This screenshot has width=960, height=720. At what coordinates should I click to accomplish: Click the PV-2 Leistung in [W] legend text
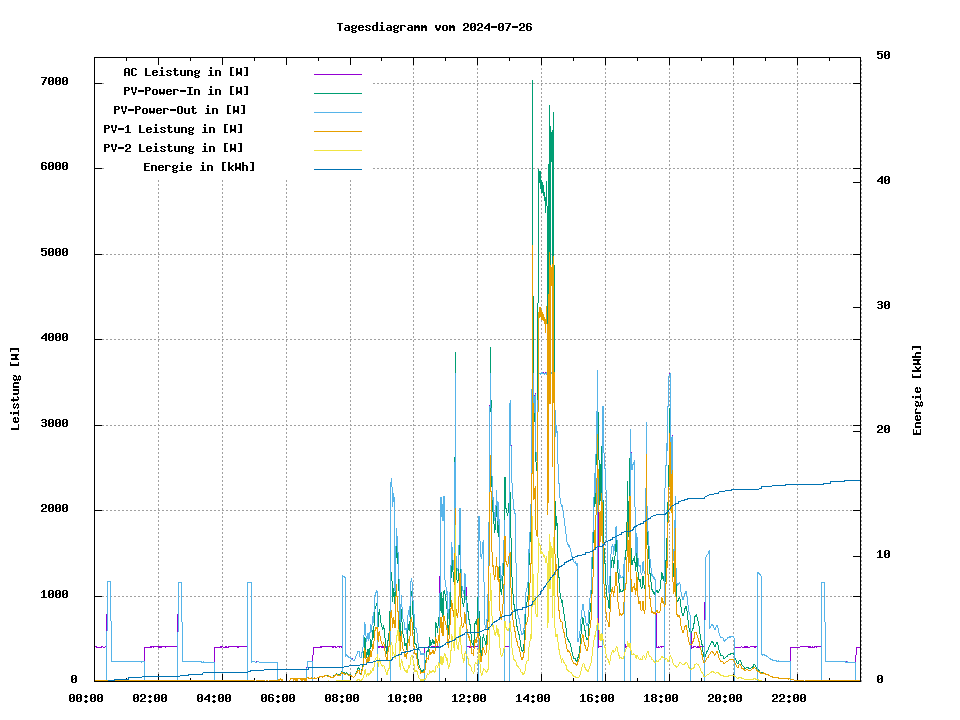[173, 148]
